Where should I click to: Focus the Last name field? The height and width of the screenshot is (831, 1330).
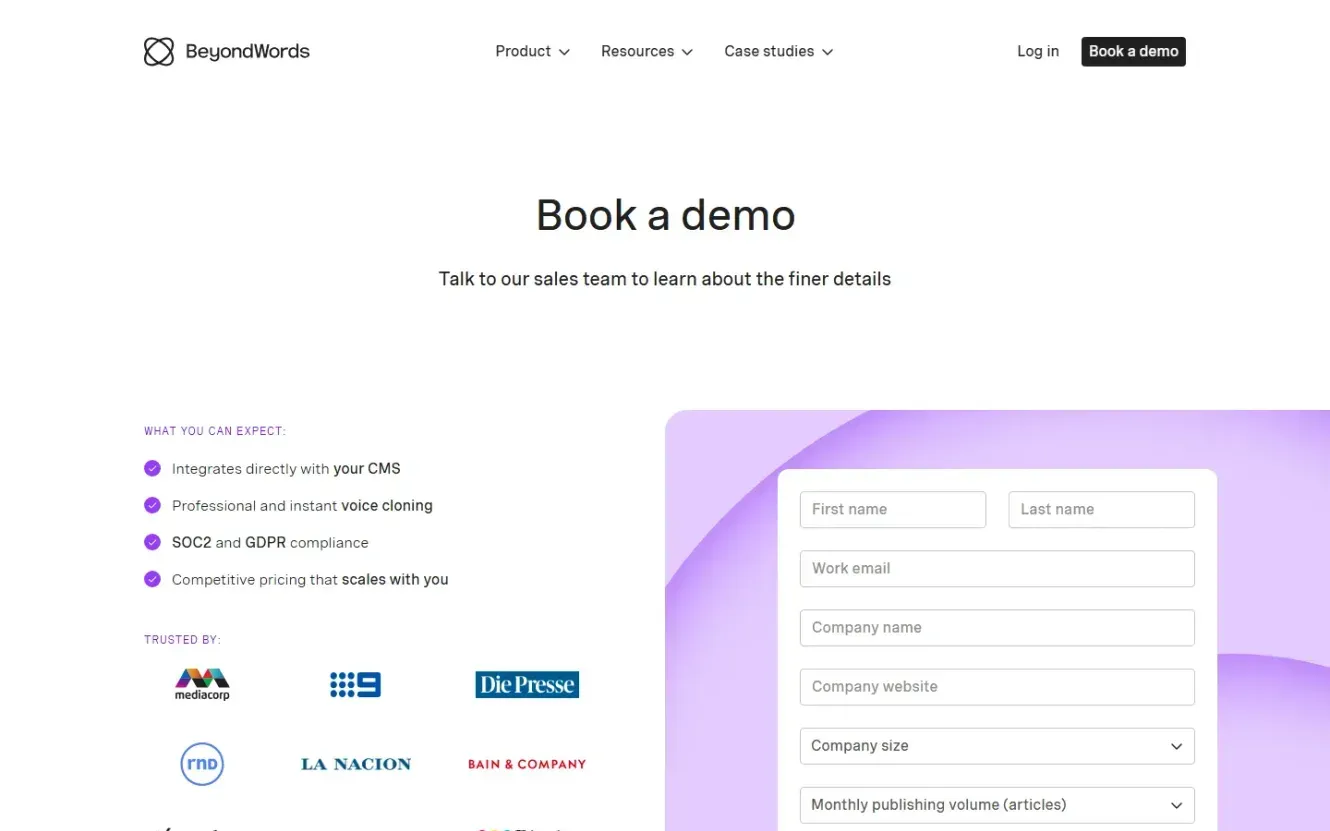1102,510
